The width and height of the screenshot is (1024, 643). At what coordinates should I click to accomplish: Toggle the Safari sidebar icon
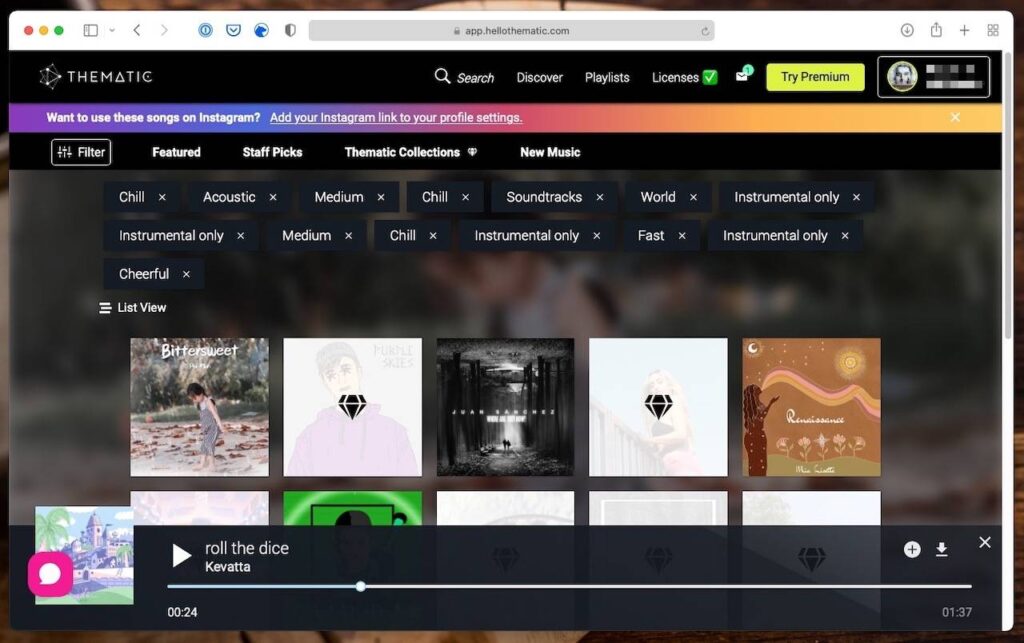91,30
